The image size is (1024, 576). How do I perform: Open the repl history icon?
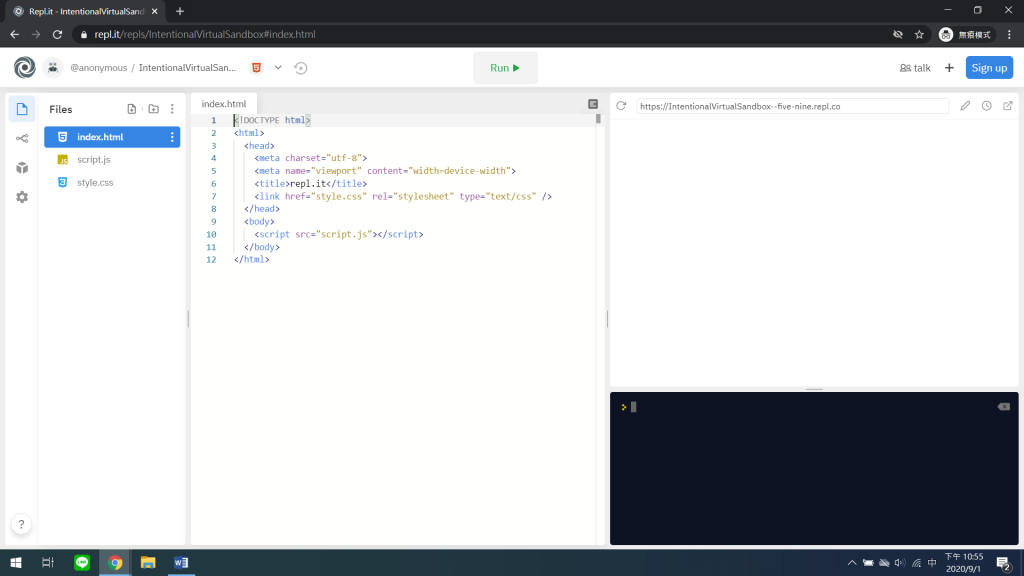pyautogui.click(x=300, y=68)
